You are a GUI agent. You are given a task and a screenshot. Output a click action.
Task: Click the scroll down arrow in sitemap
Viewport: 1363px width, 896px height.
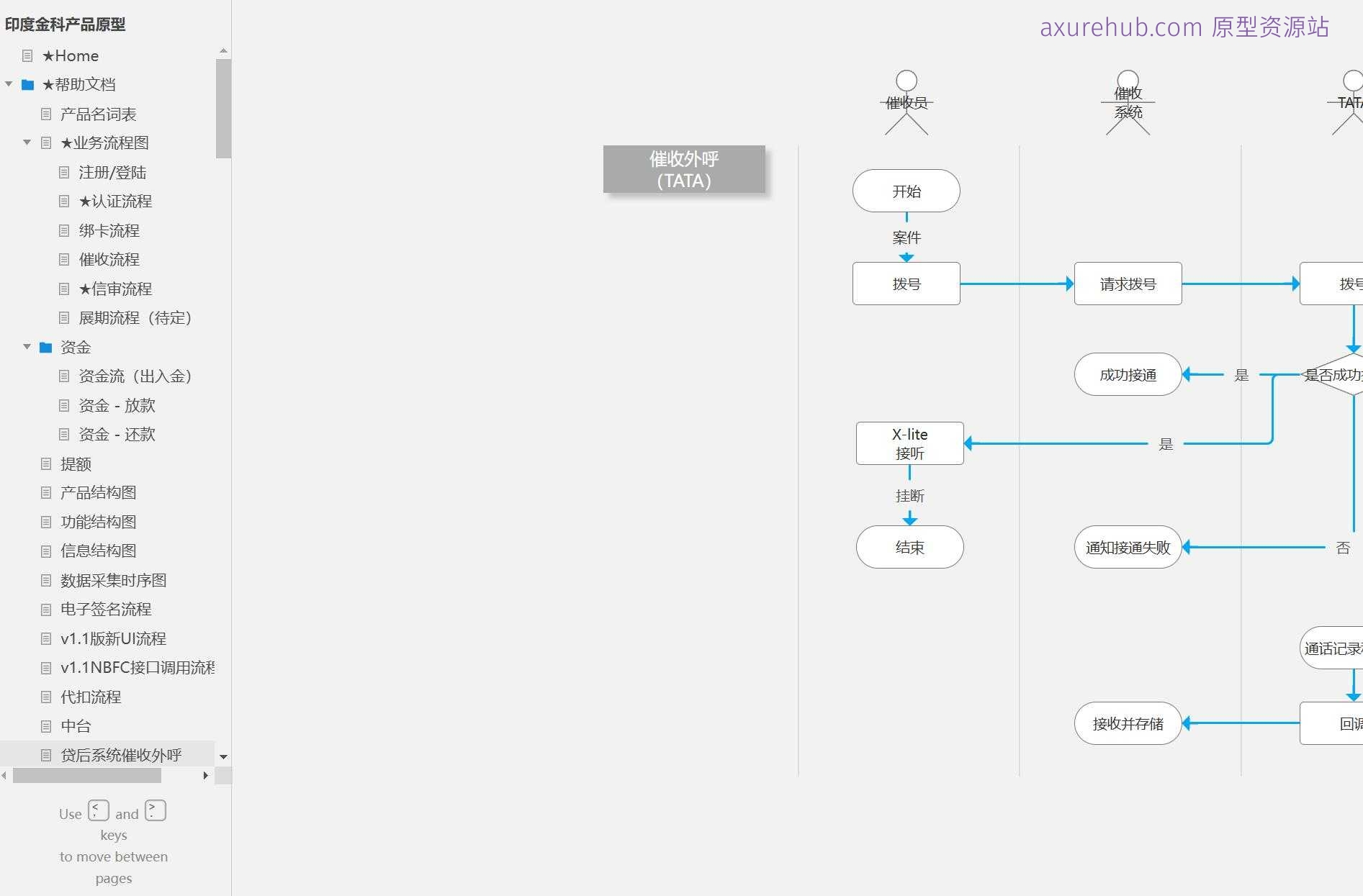(x=223, y=756)
